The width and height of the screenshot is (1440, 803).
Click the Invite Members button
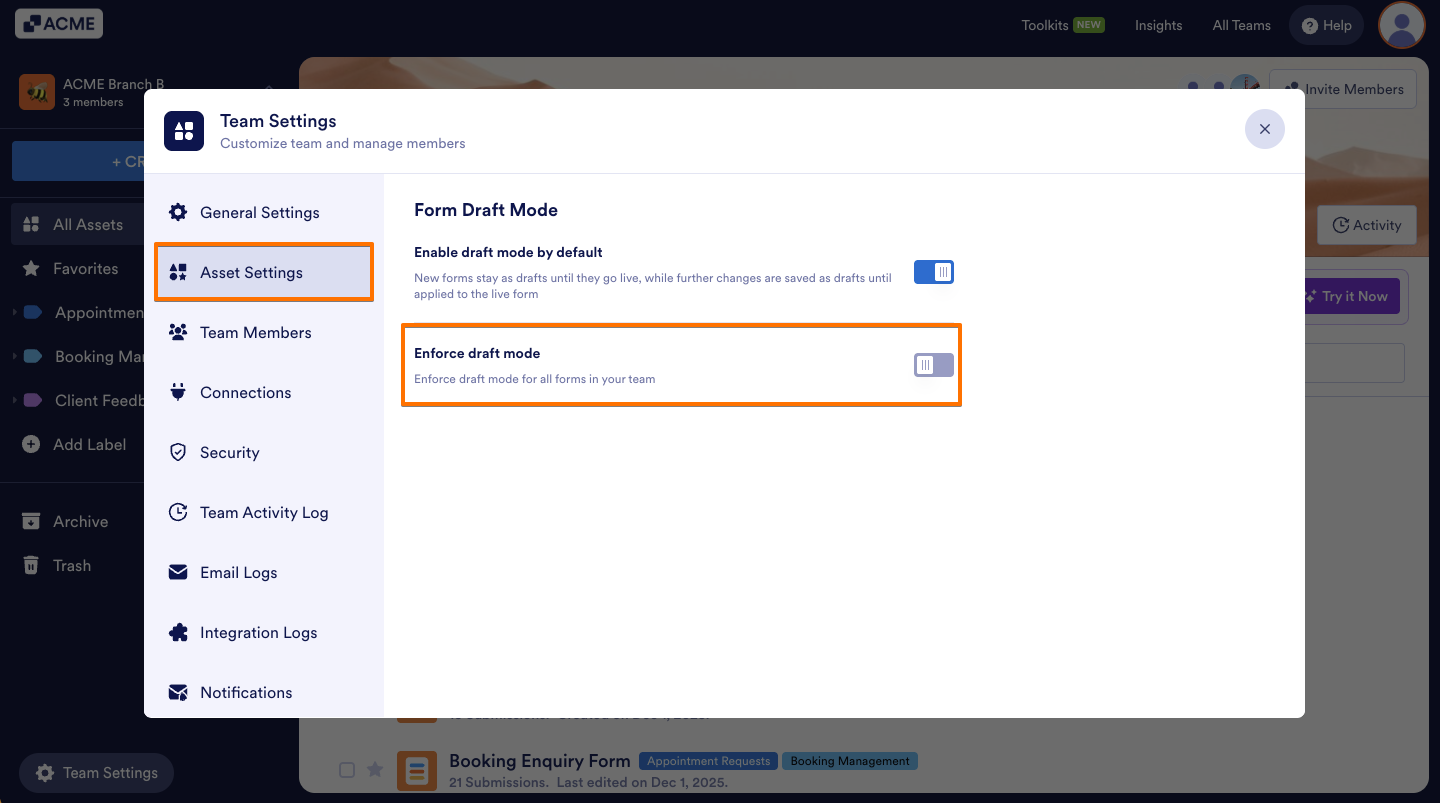(1342, 89)
